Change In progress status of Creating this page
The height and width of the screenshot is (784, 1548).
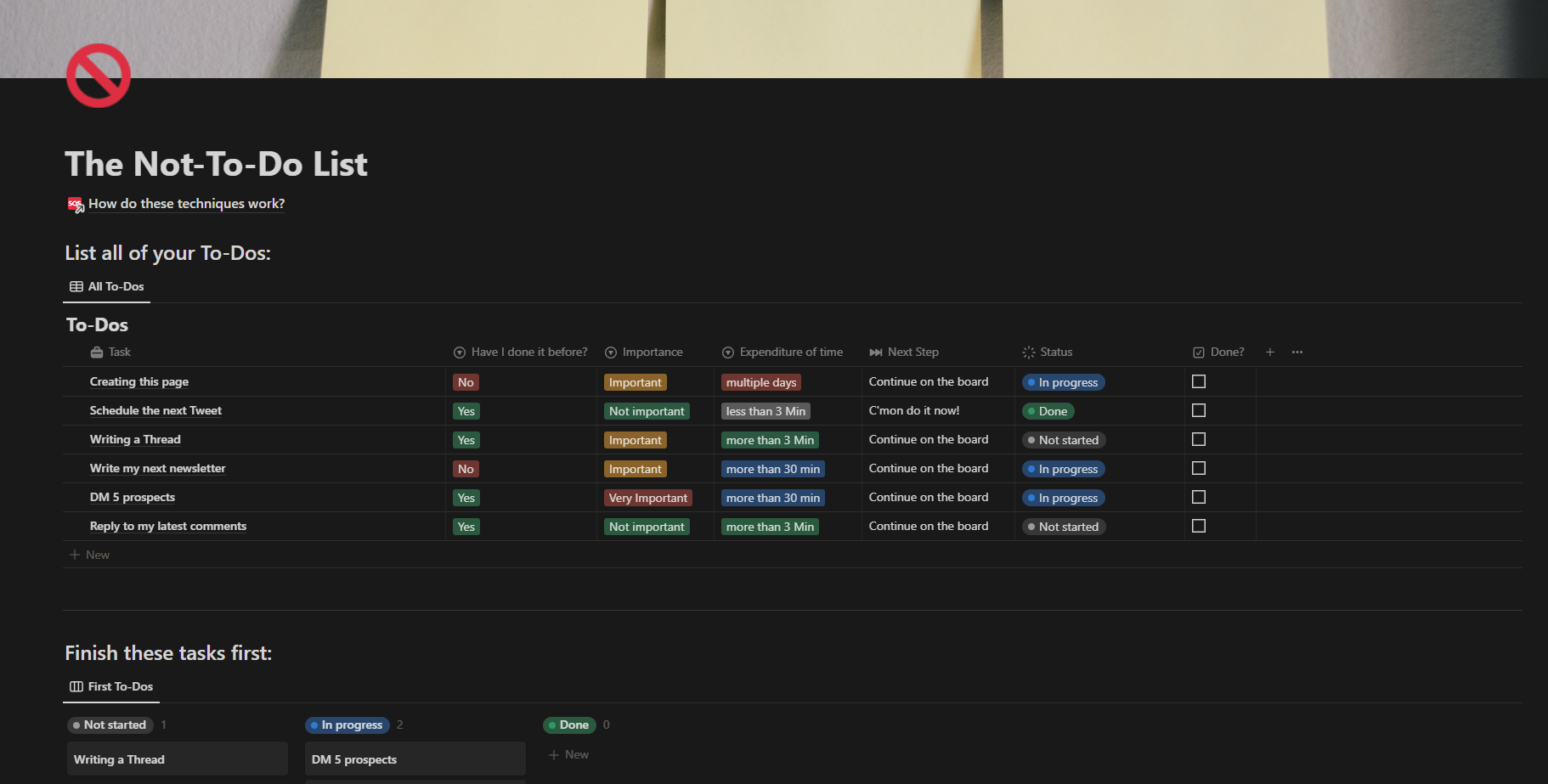click(1063, 382)
